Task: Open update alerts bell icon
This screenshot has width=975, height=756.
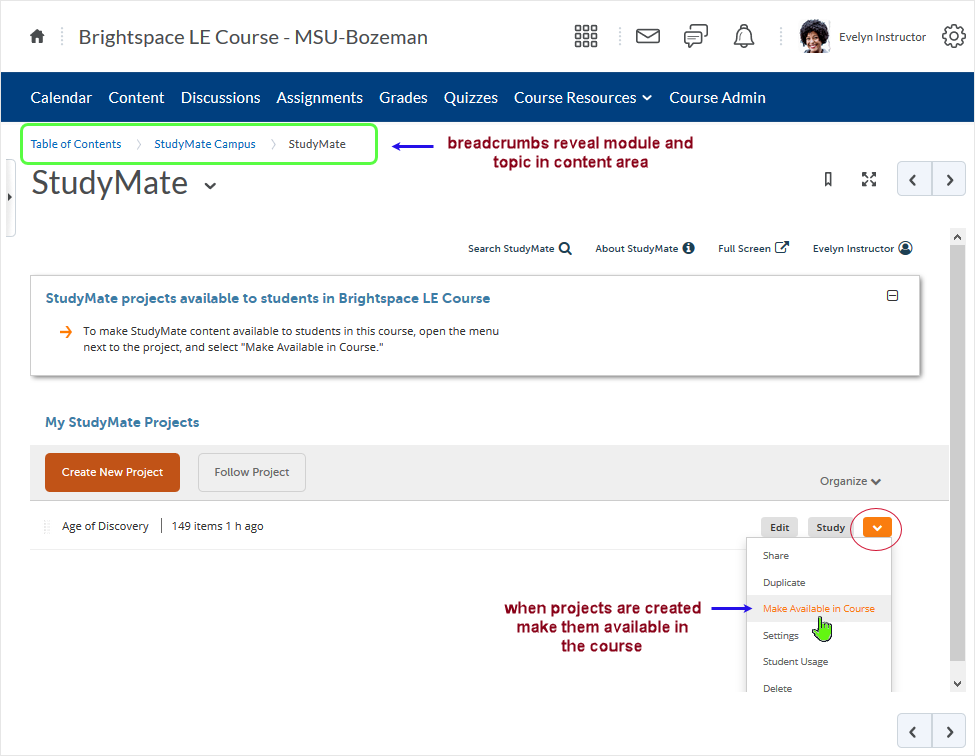Action: (744, 37)
